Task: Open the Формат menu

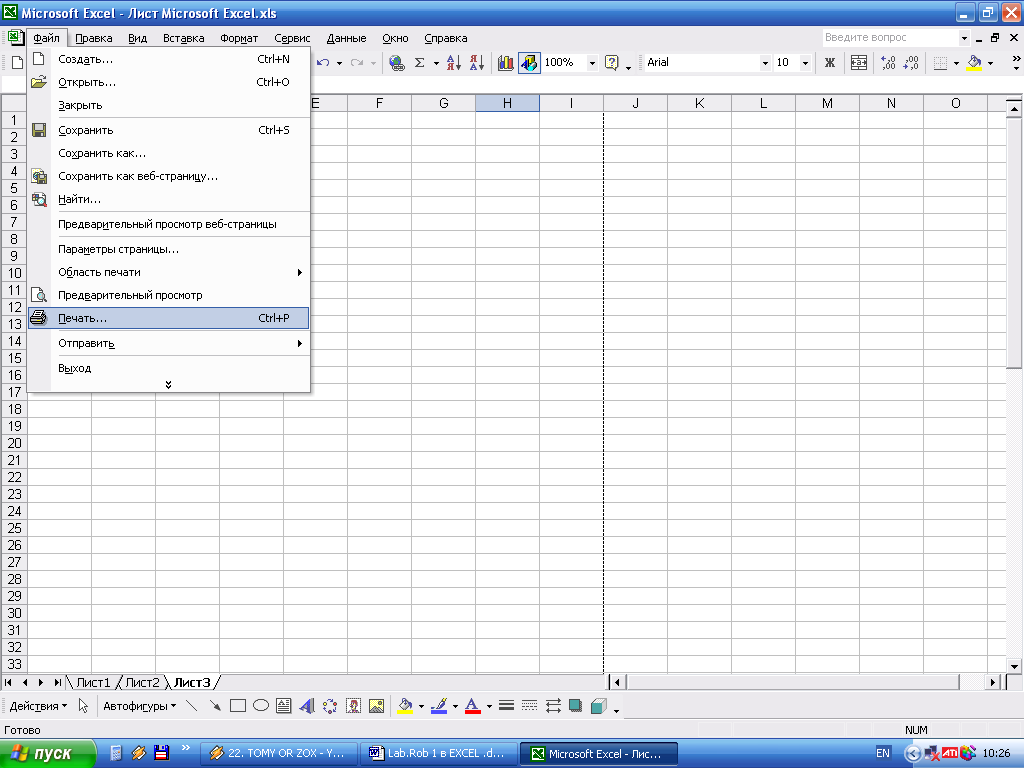Action: pos(239,39)
